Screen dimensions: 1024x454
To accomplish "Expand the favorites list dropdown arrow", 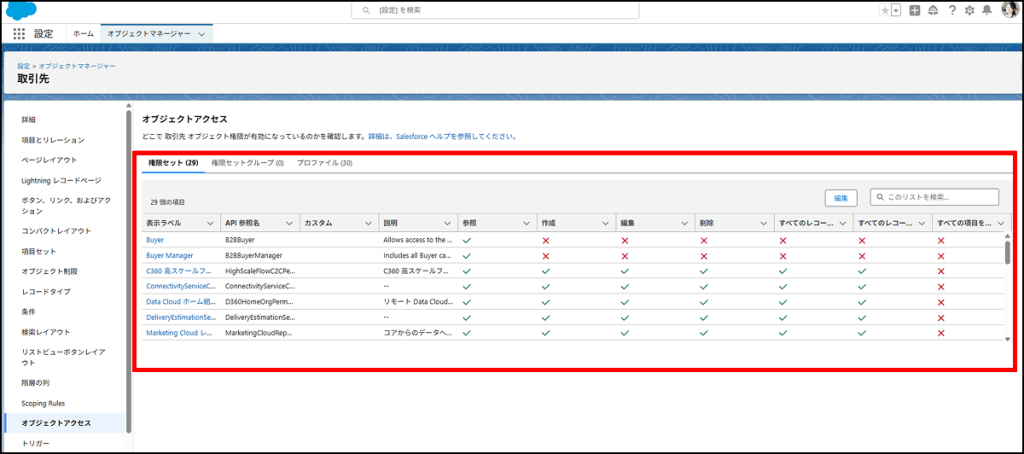I will coord(896,10).
